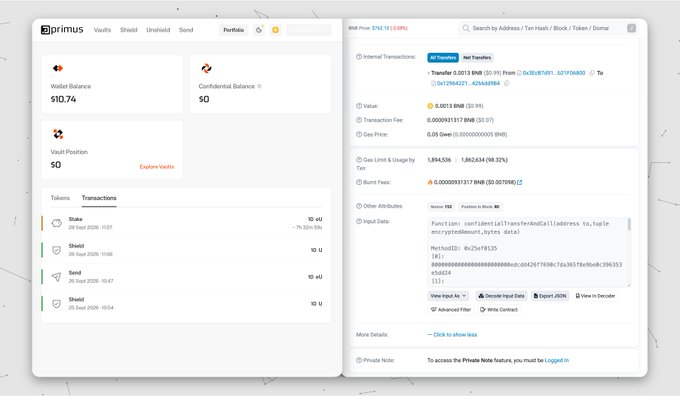Click the yellow BNB network icon
Image resolution: width=680 pixels, height=396 pixels.
pos(275,30)
